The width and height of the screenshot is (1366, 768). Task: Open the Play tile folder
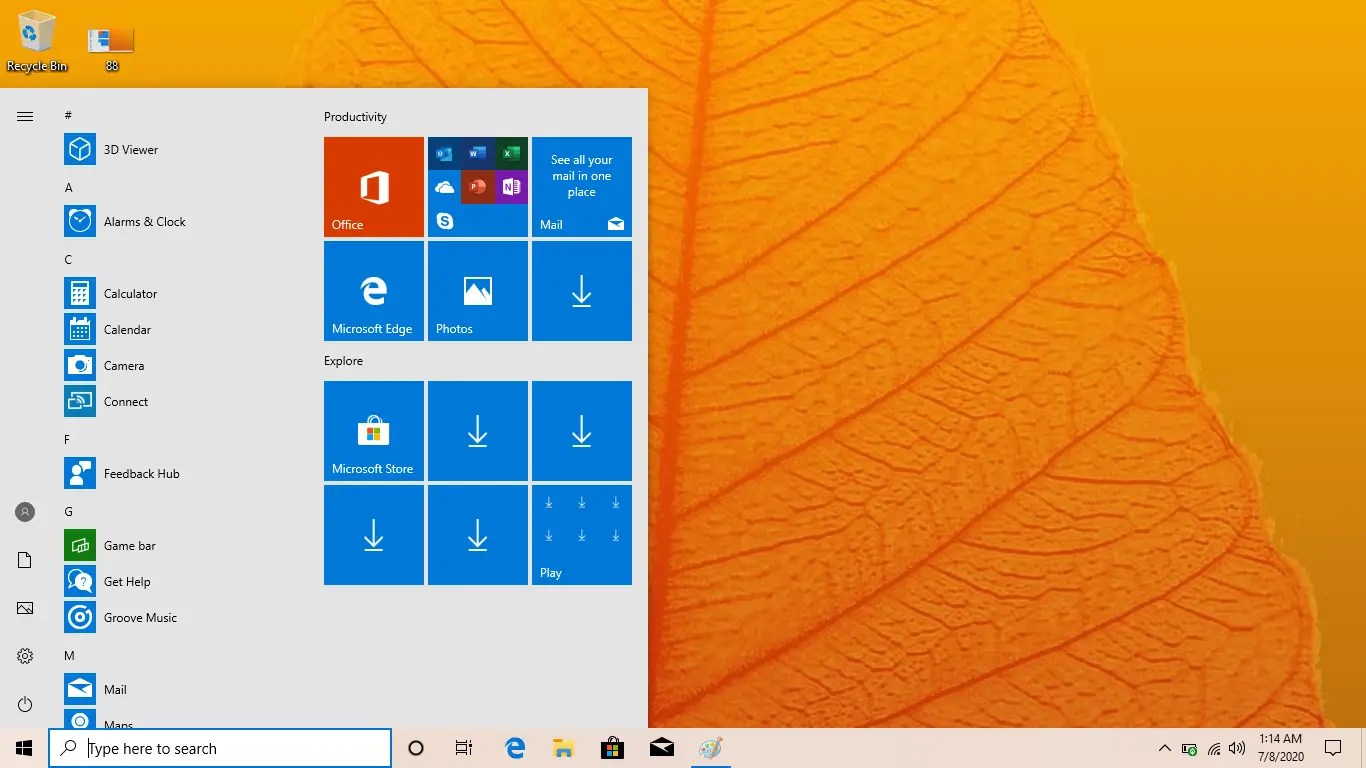[x=582, y=535]
